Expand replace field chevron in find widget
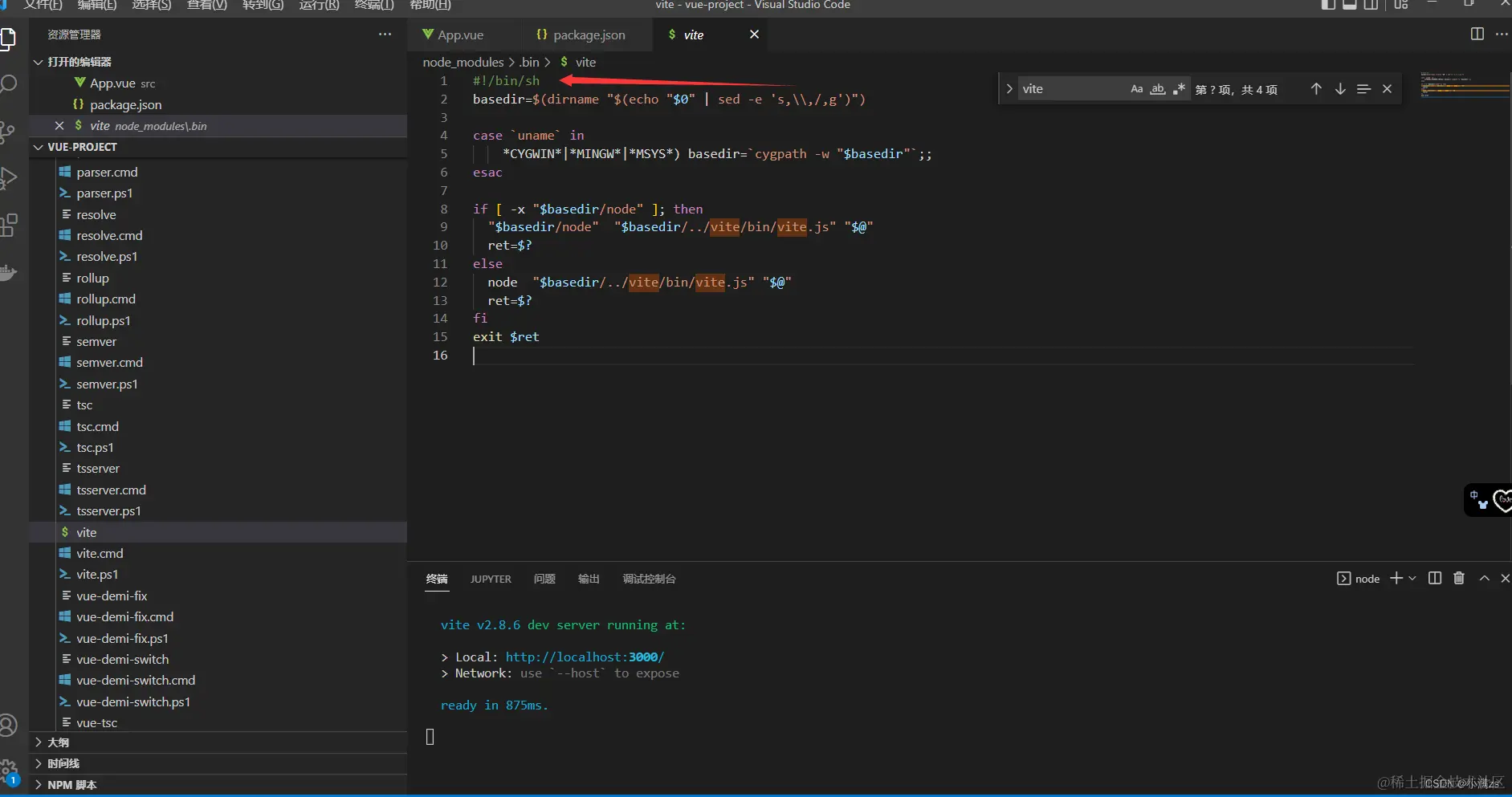Viewport: 1512px width, 797px height. point(1009,89)
